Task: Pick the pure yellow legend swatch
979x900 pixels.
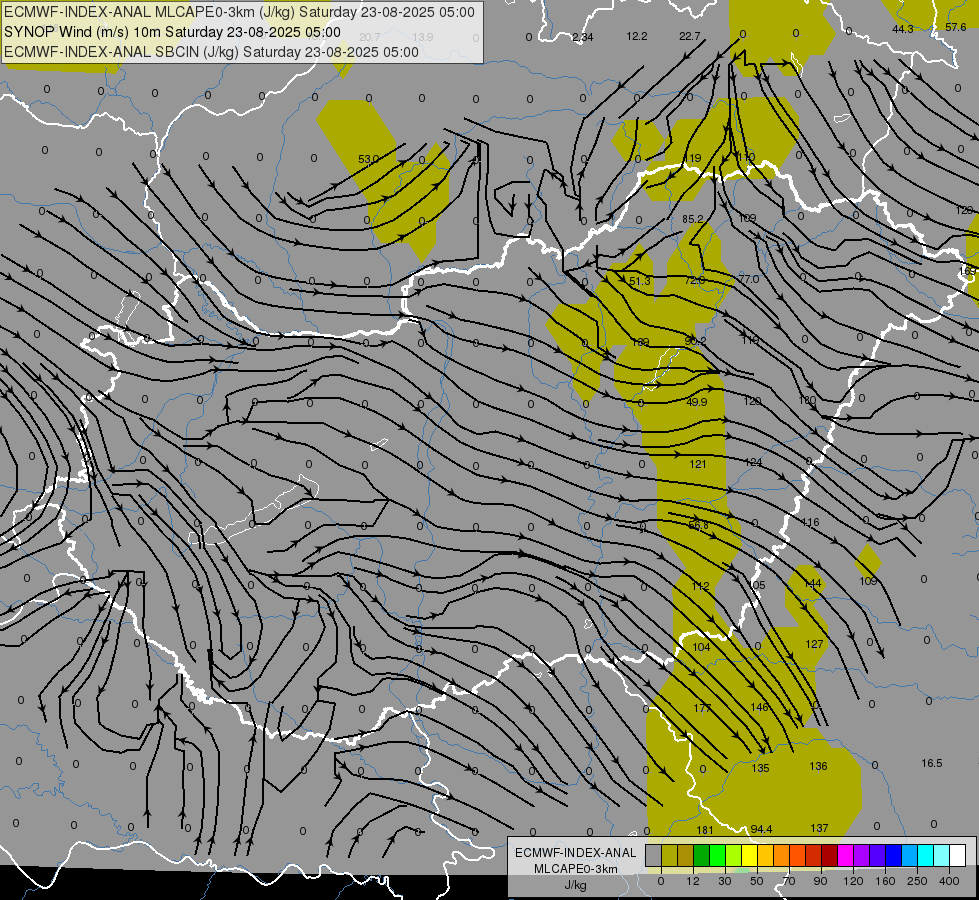Action: tap(750, 855)
